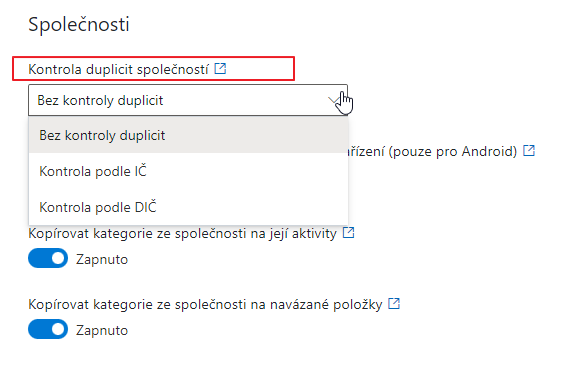
Task: Select highlighted Bez kontroly duplicit list option
Action: 188,135
